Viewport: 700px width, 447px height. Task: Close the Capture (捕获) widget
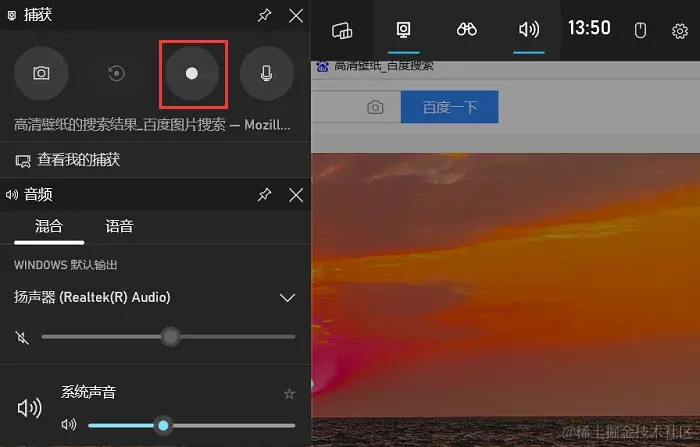(296, 16)
